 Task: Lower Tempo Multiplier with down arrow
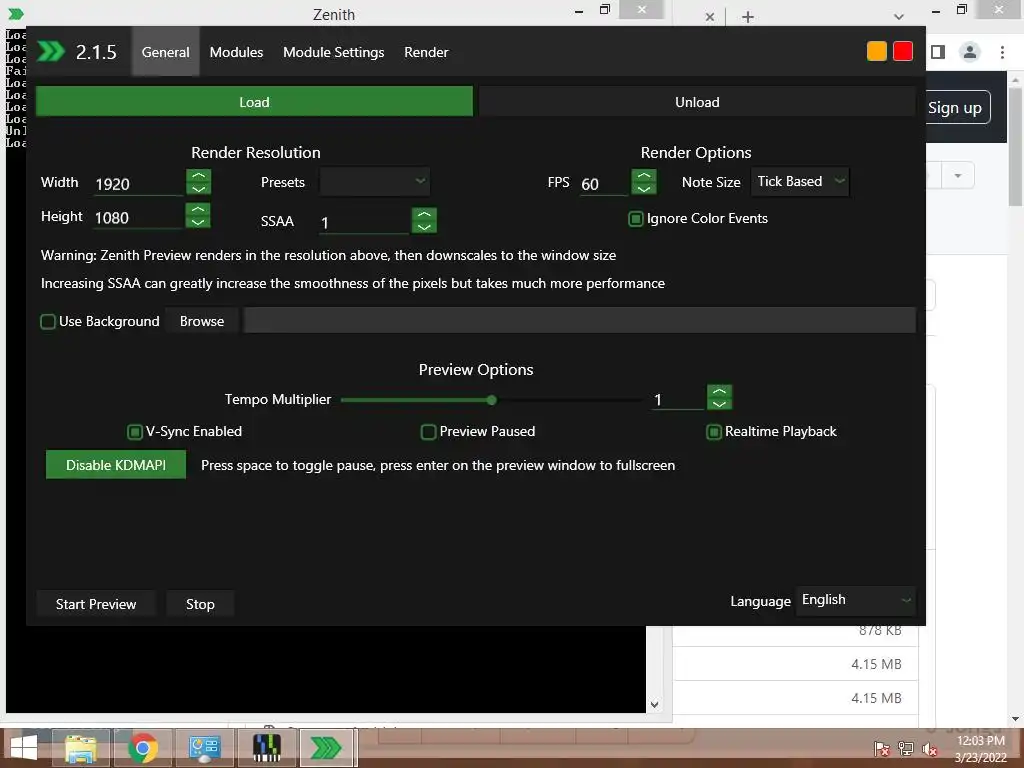(719, 404)
